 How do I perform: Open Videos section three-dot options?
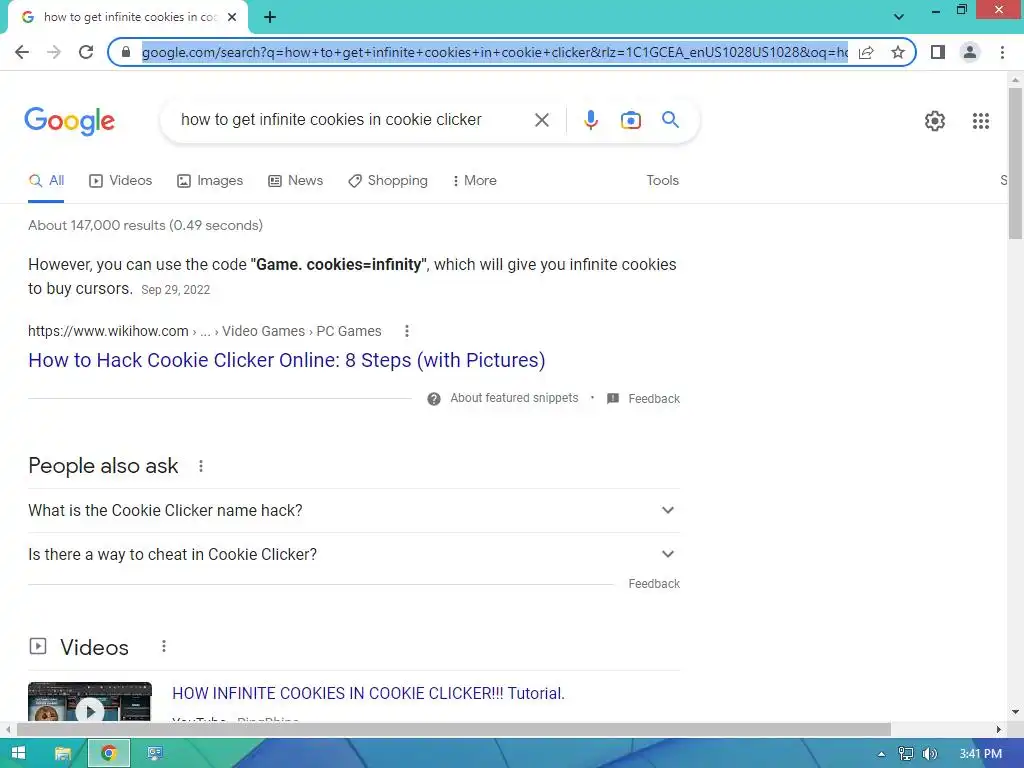point(164,647)
